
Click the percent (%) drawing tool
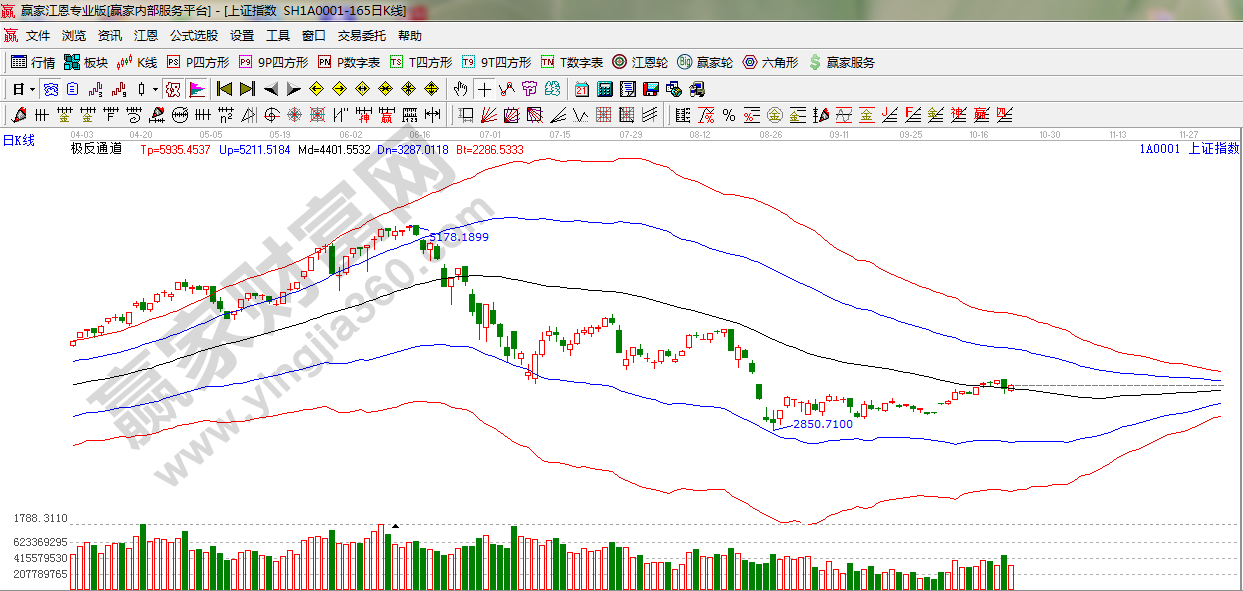tap(729, 115)
